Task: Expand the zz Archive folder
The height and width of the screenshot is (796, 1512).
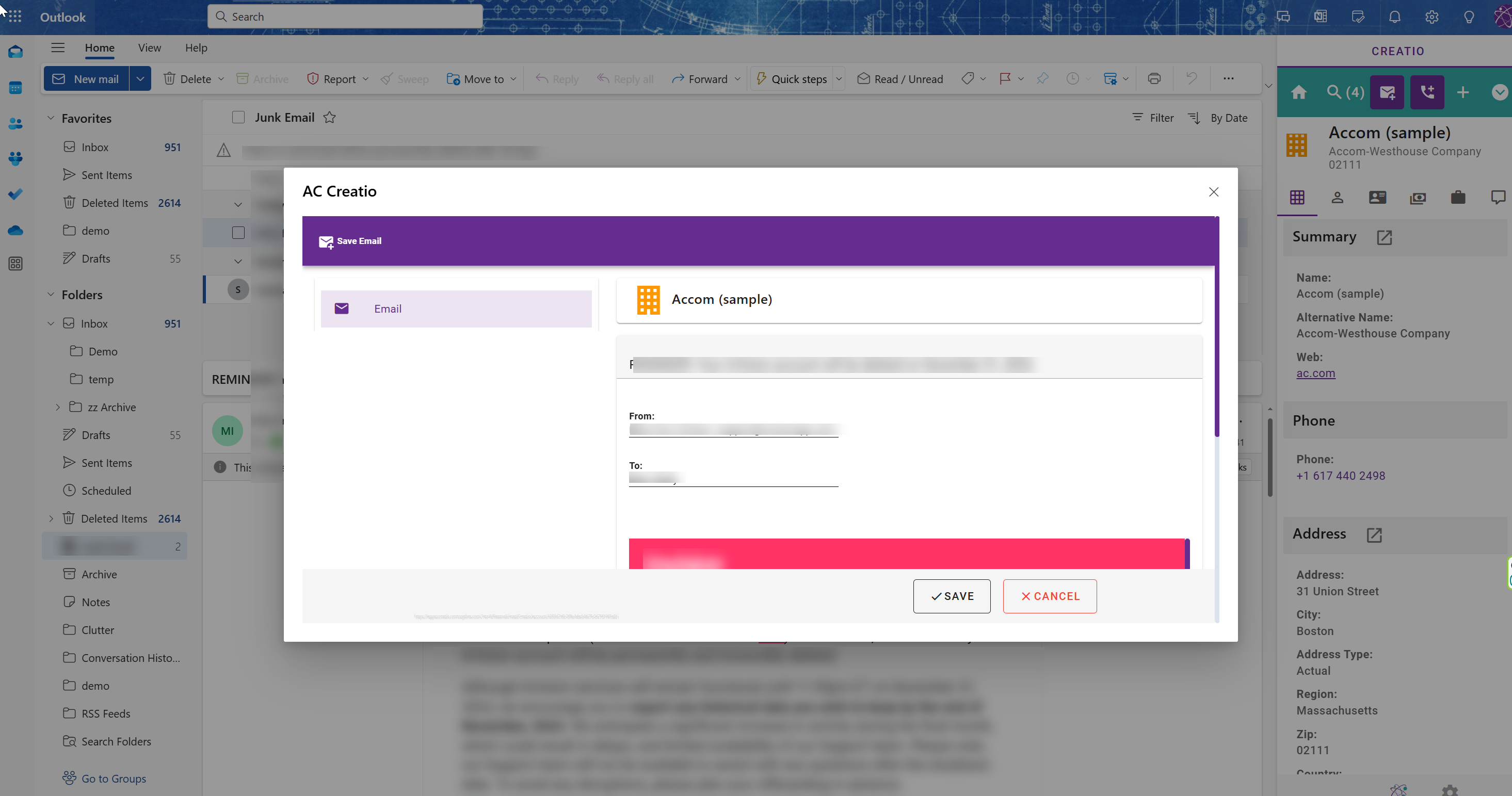Action: tap(57, 407)
